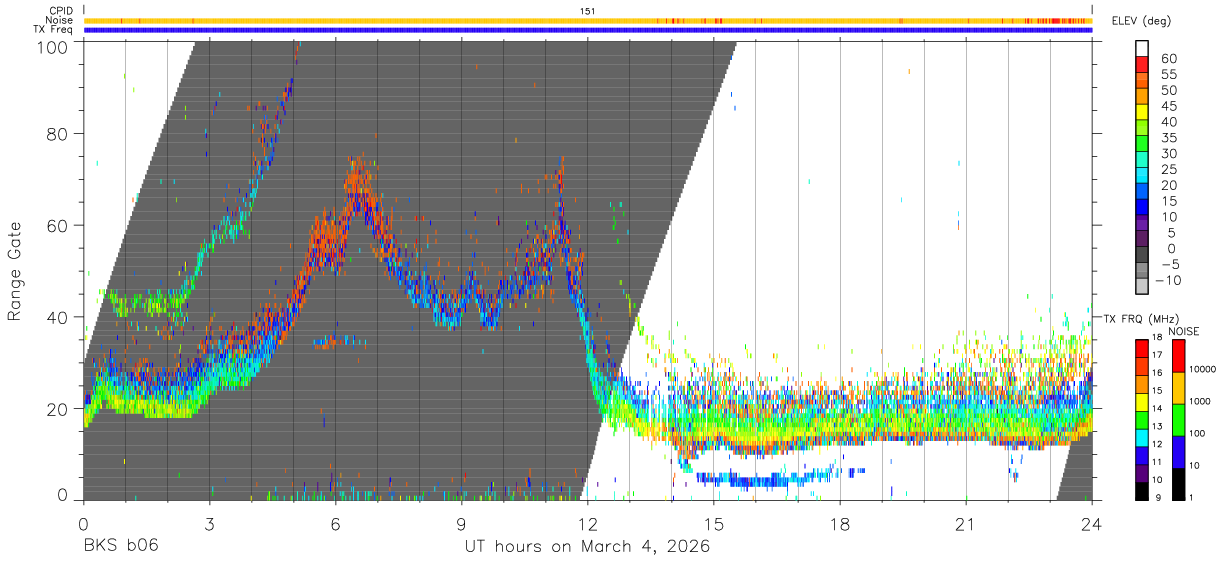Click the '45' label on the ELEV color bar
The width and height of the screenshot is (1228, 567).
pos(1170,106)
